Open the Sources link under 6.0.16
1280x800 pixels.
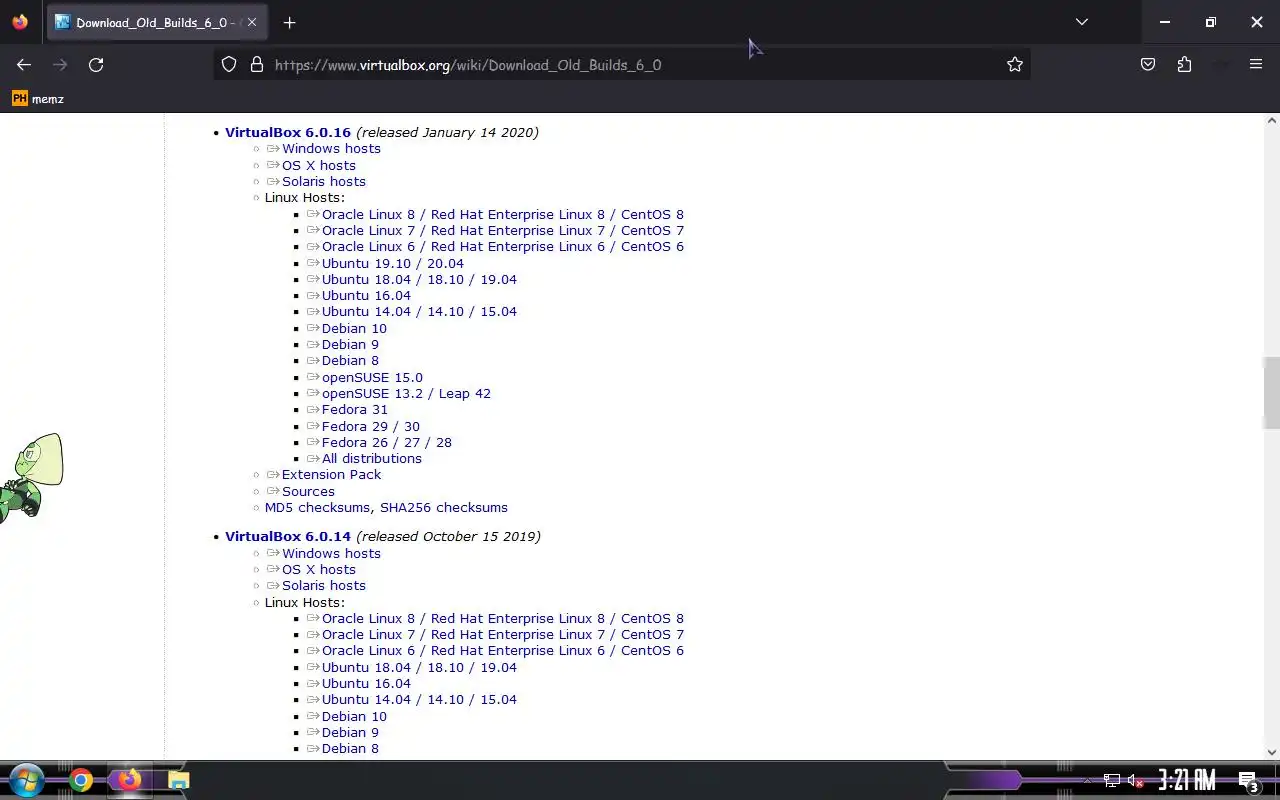click(308, 491)
